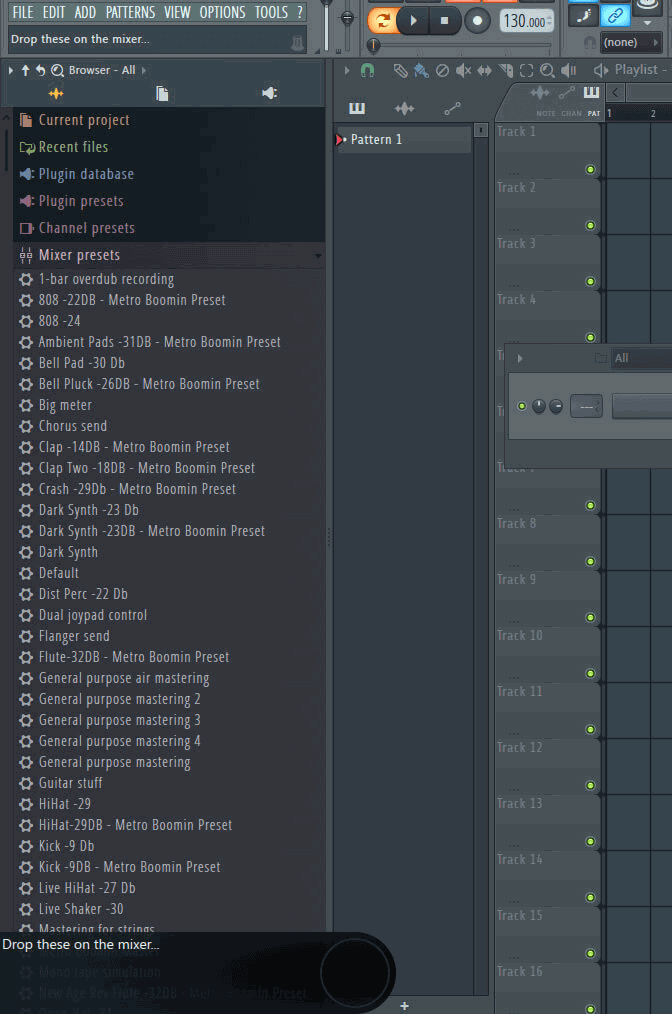672x1014 pixels.
Task: Open the OPTIONS menu
Action: [x=222, y=12]
